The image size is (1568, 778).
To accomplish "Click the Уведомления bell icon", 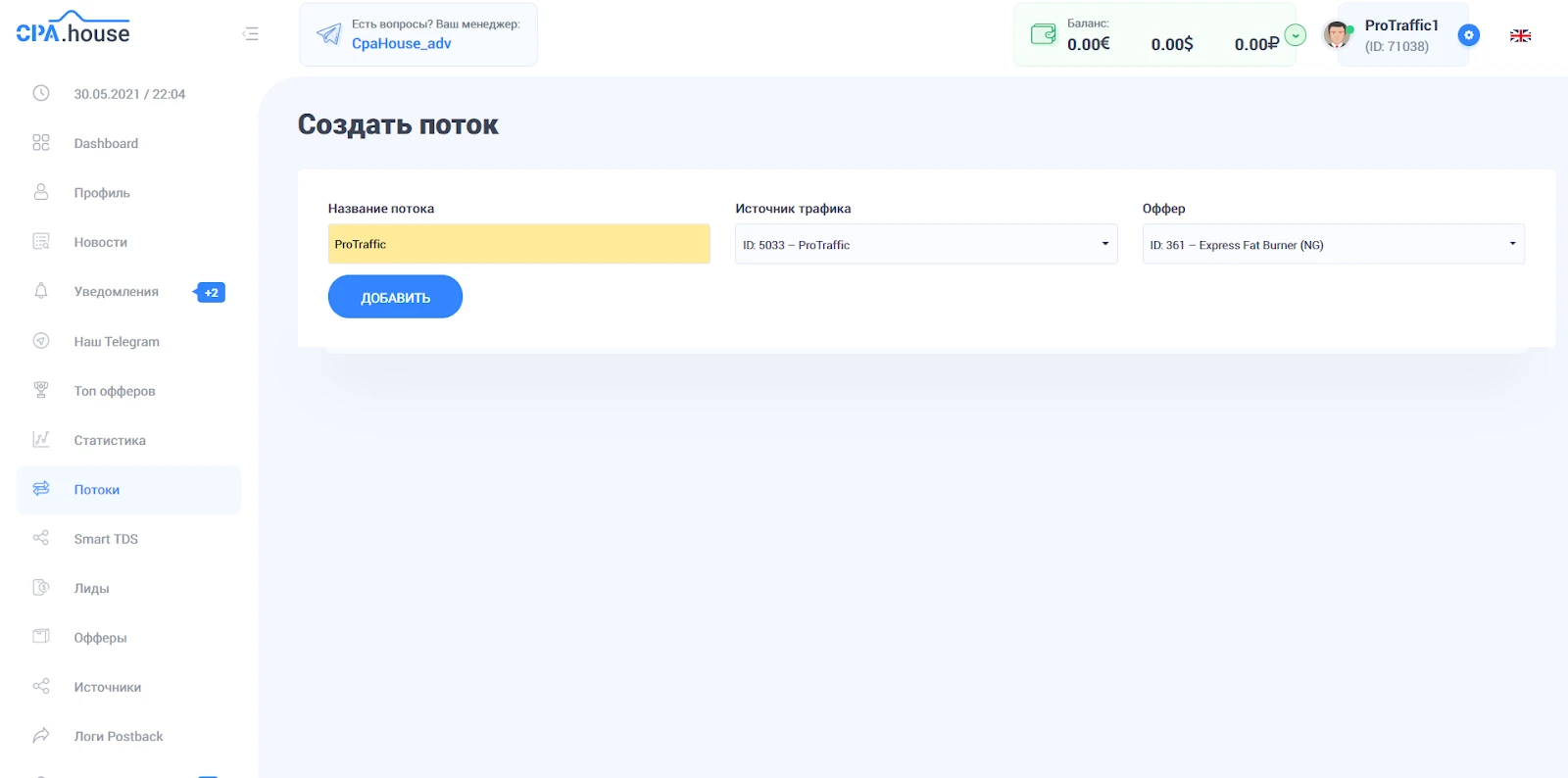I will (41, 291).
